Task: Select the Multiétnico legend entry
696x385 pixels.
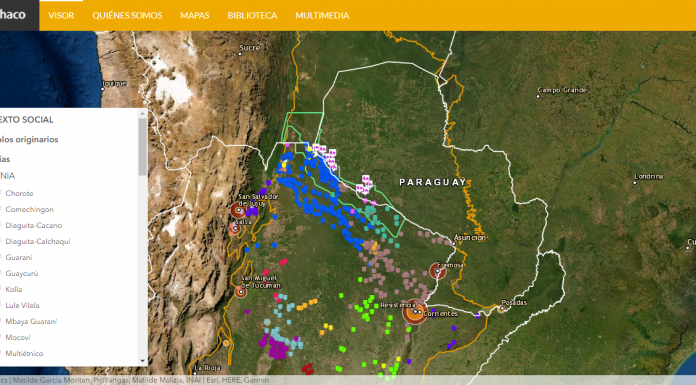Action: click(x=24, y=353)
